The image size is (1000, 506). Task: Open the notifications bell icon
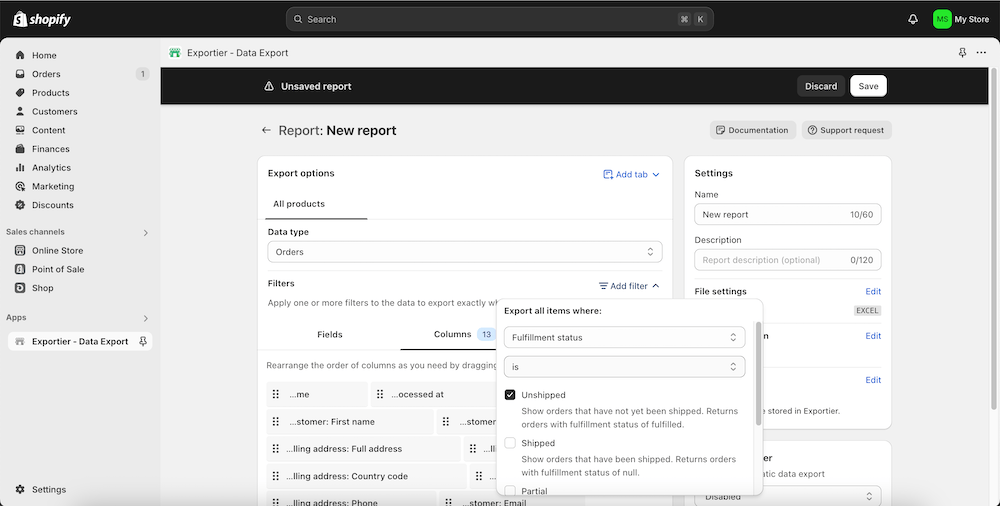(x=913, y=19)
